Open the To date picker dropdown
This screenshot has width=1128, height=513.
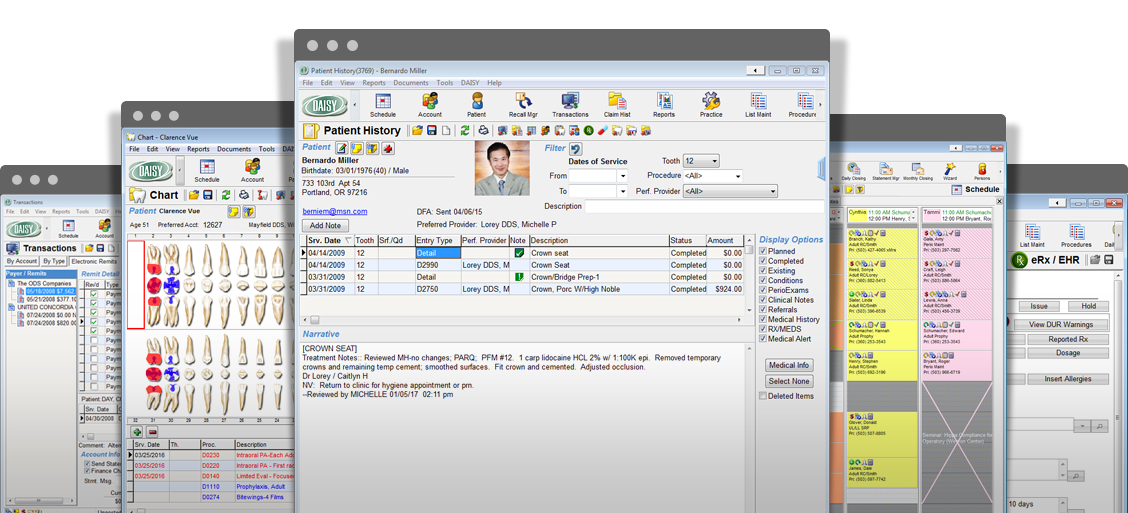623,191
